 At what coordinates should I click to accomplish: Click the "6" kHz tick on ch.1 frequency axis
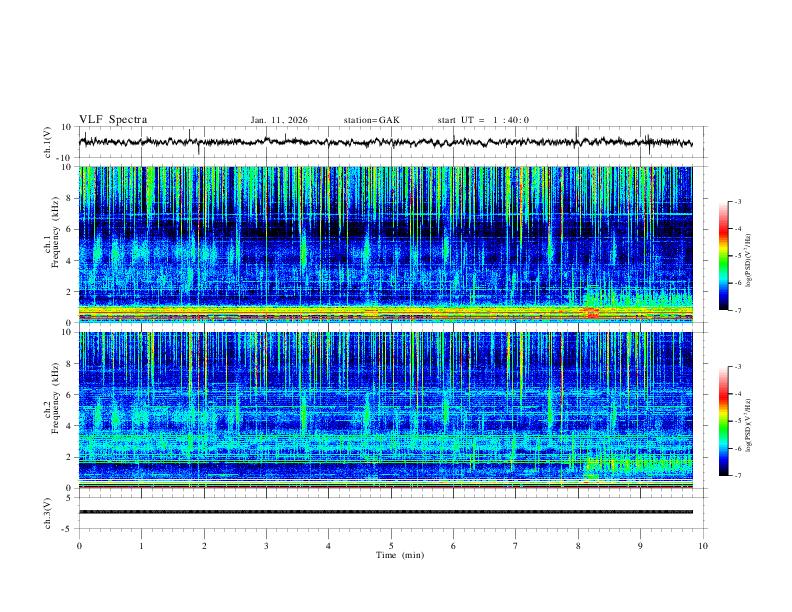click(69, 229)
